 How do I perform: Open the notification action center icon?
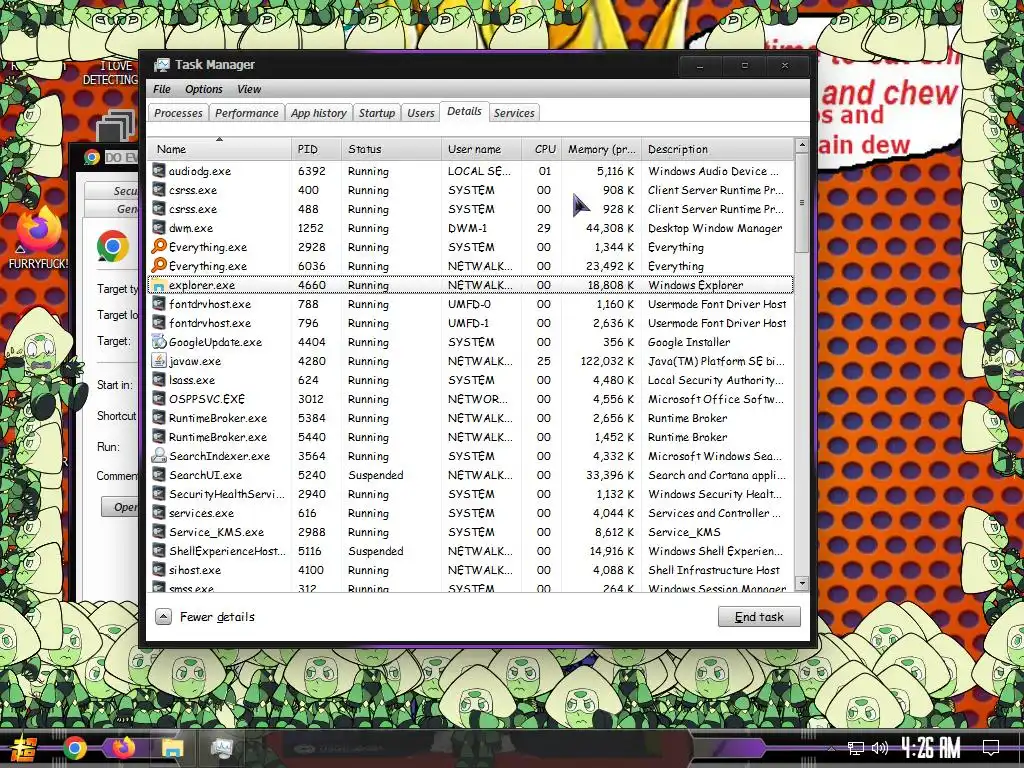point(991,748)
